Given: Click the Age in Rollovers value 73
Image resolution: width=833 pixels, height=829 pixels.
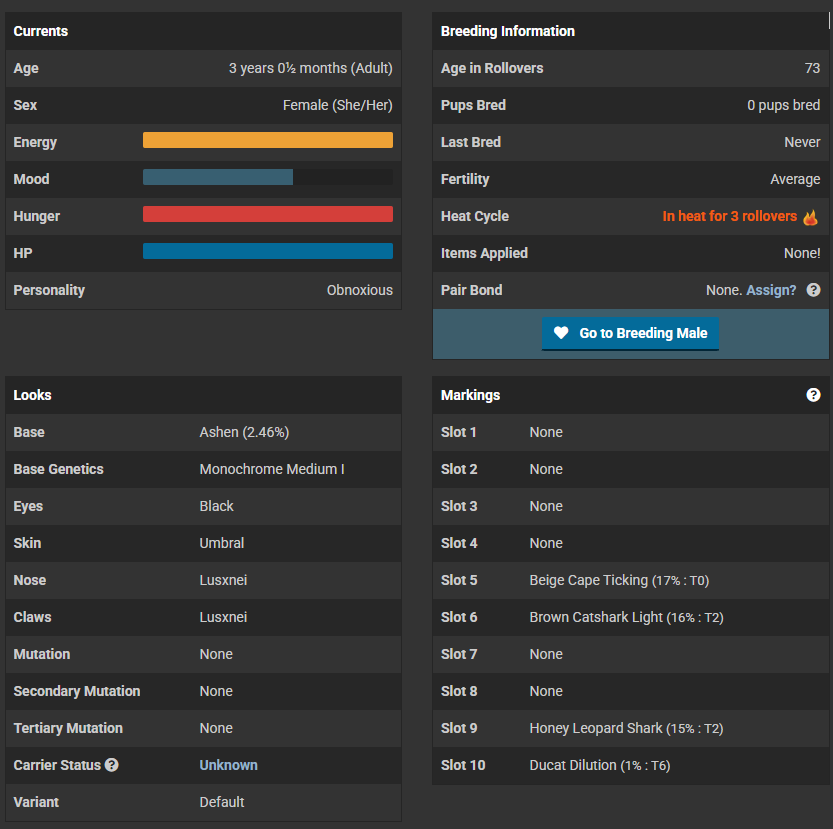Looking at the screenshot, I should click(812, 68).
